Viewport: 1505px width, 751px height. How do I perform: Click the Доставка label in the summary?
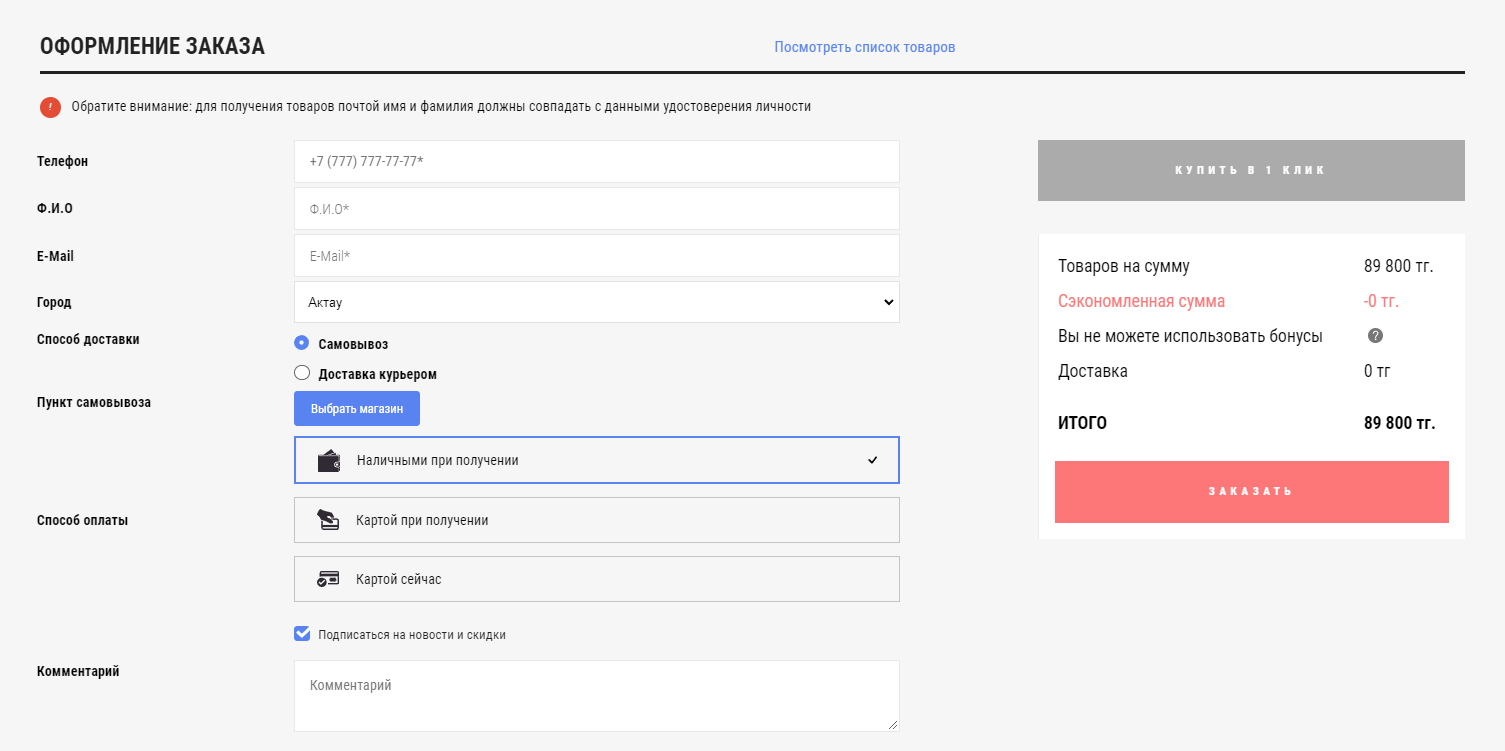[1093, 371]
